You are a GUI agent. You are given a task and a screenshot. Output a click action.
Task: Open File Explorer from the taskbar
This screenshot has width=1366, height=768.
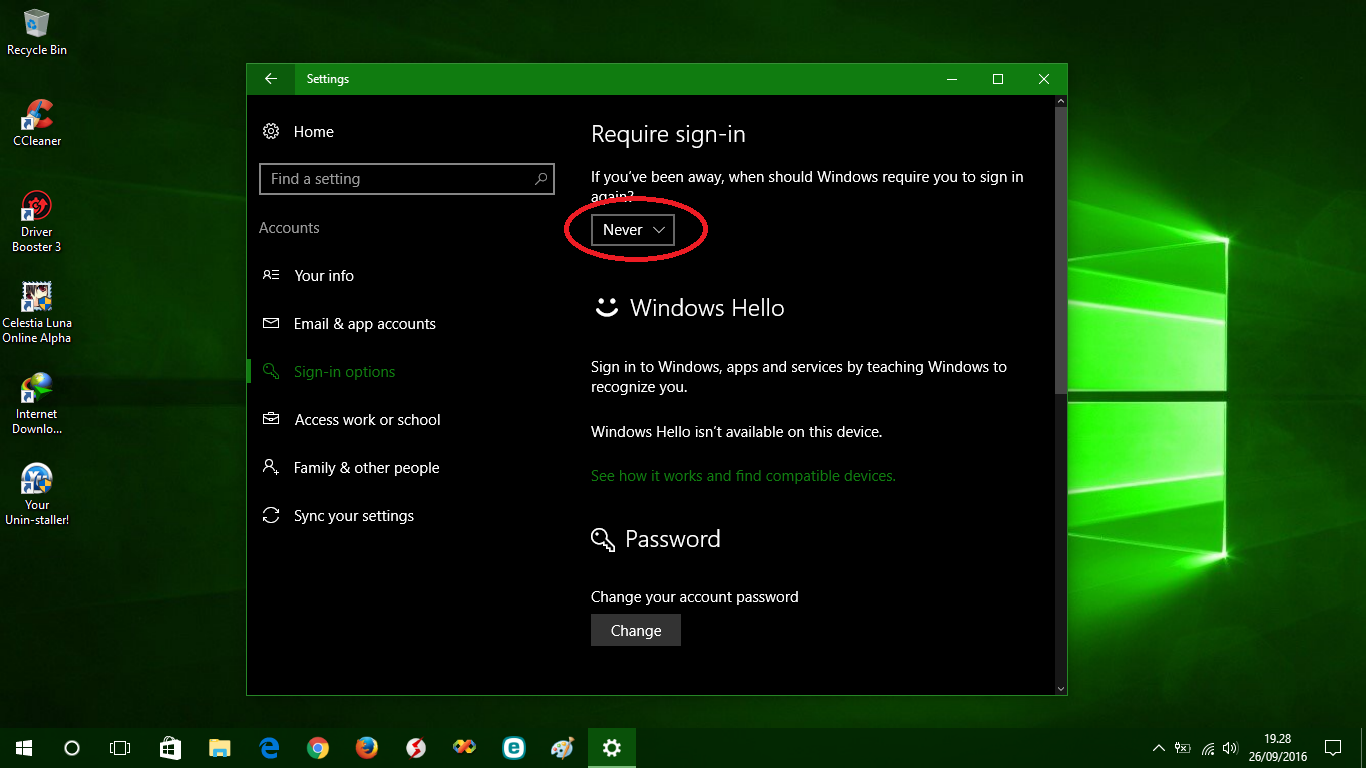click(220, 747)
